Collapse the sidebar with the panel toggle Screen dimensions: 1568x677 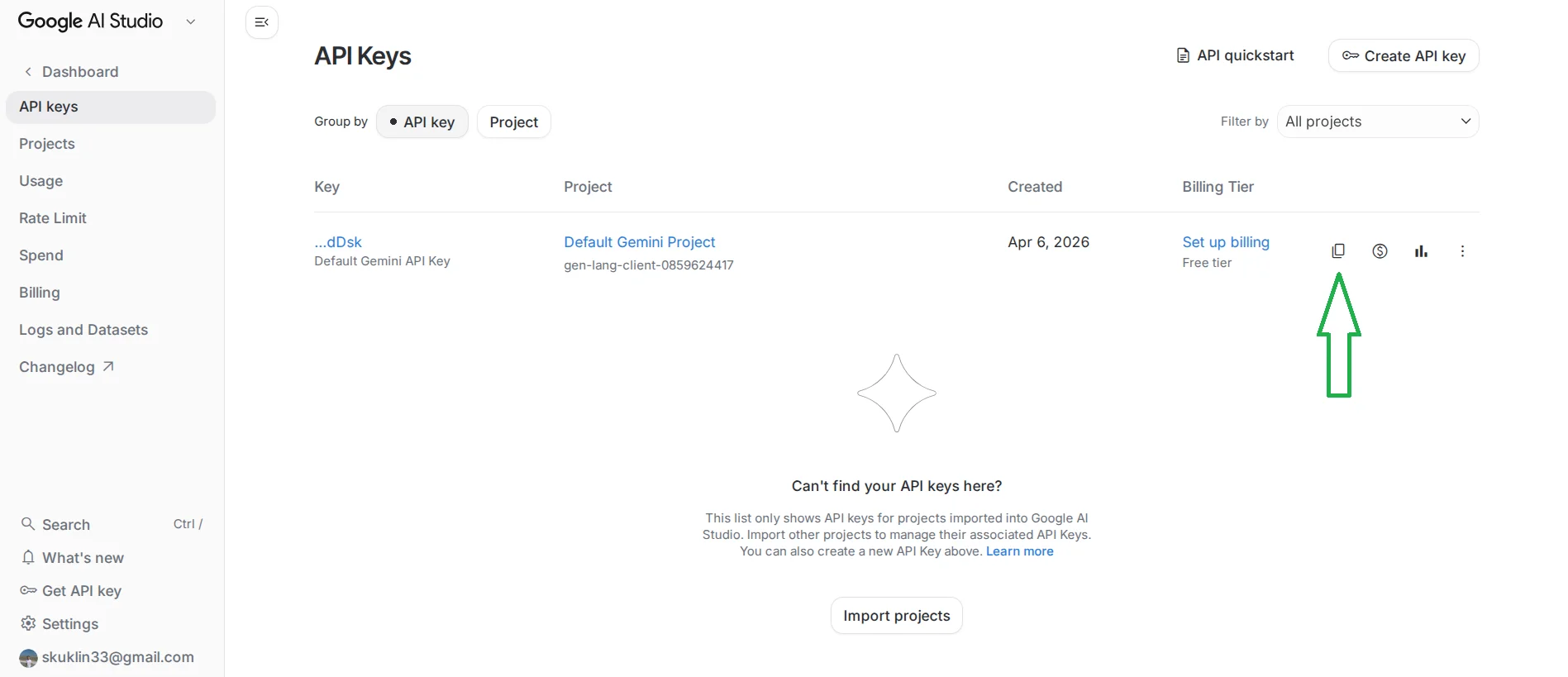coord(261,22)
